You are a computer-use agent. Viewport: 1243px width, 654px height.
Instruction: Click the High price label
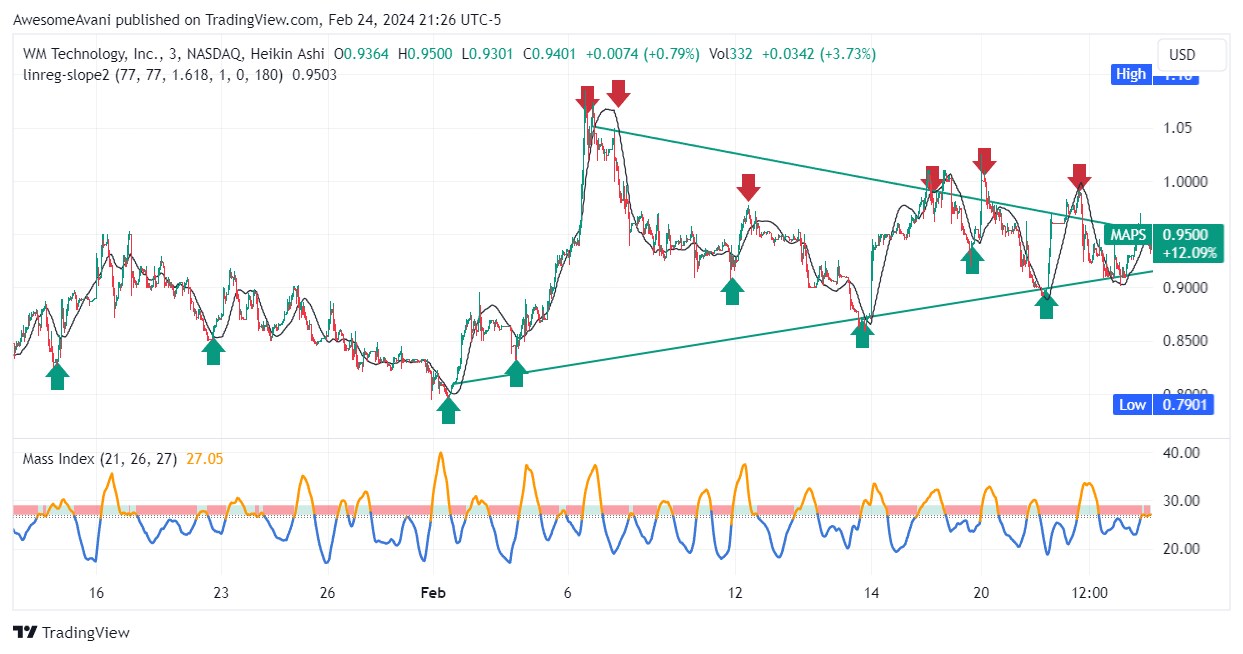[x=1131, y=74]
